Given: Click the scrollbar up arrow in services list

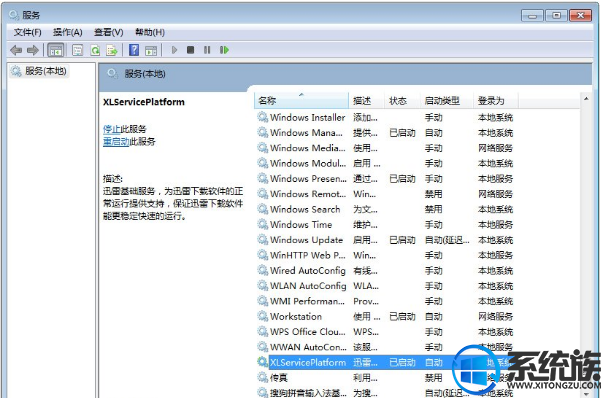Looking at the screenshot, I should tap(586, 99).
